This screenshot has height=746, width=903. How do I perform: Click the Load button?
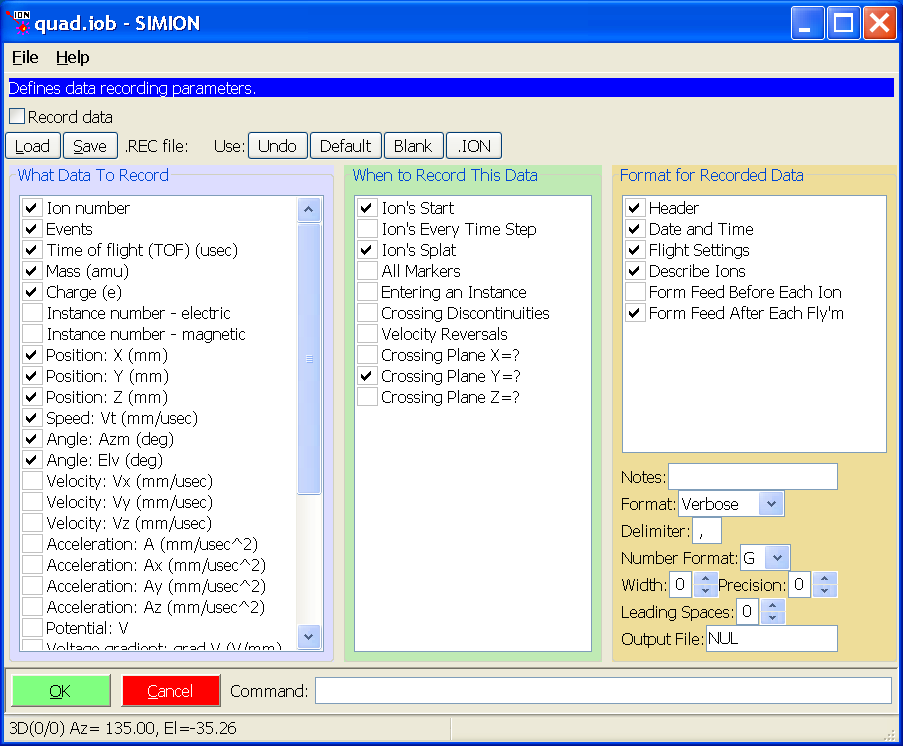(33, 146)
